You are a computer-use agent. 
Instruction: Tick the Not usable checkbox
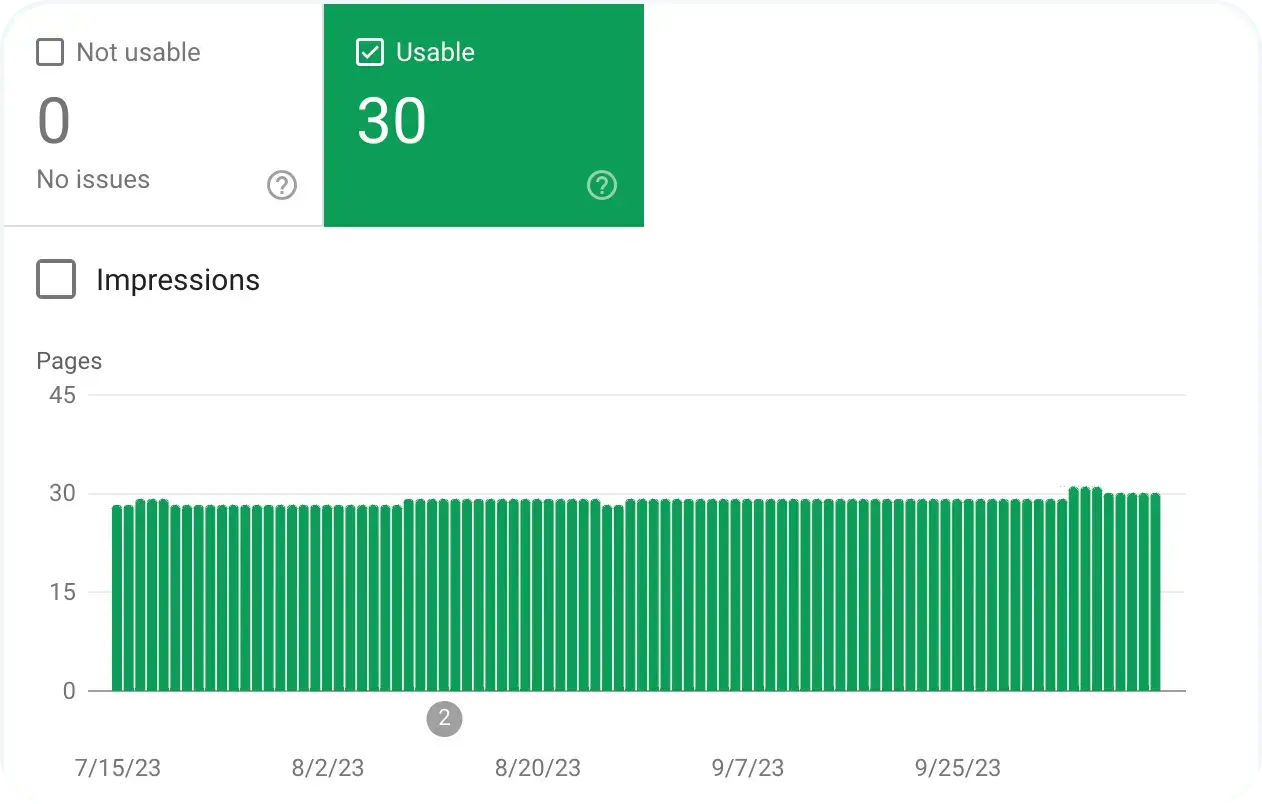point(50,52)
